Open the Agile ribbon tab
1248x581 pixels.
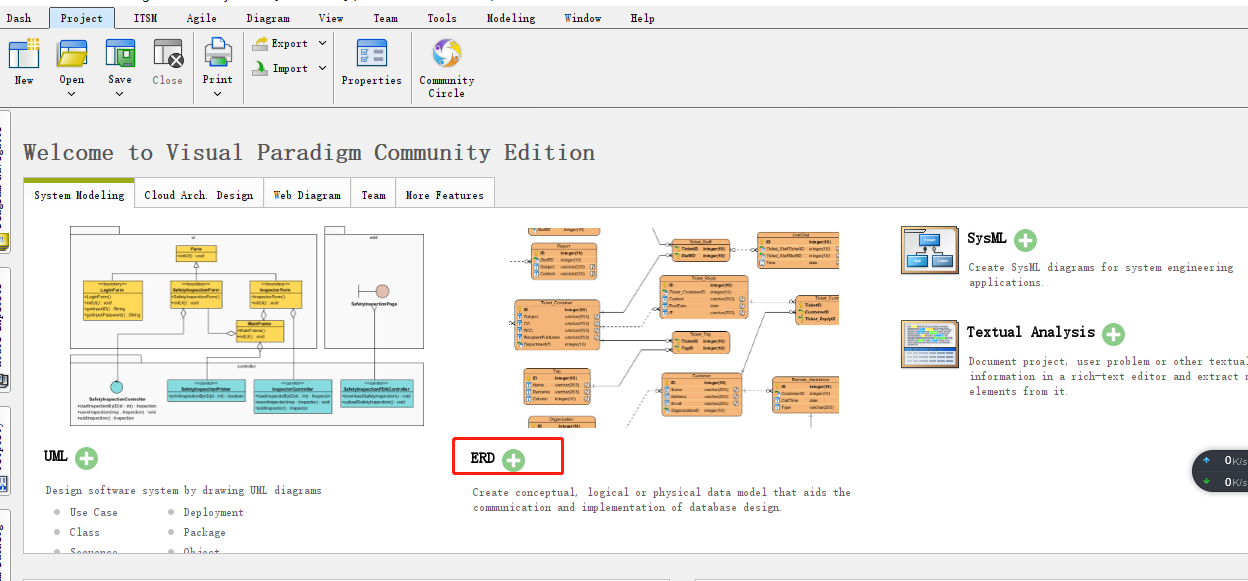(204, 18)
